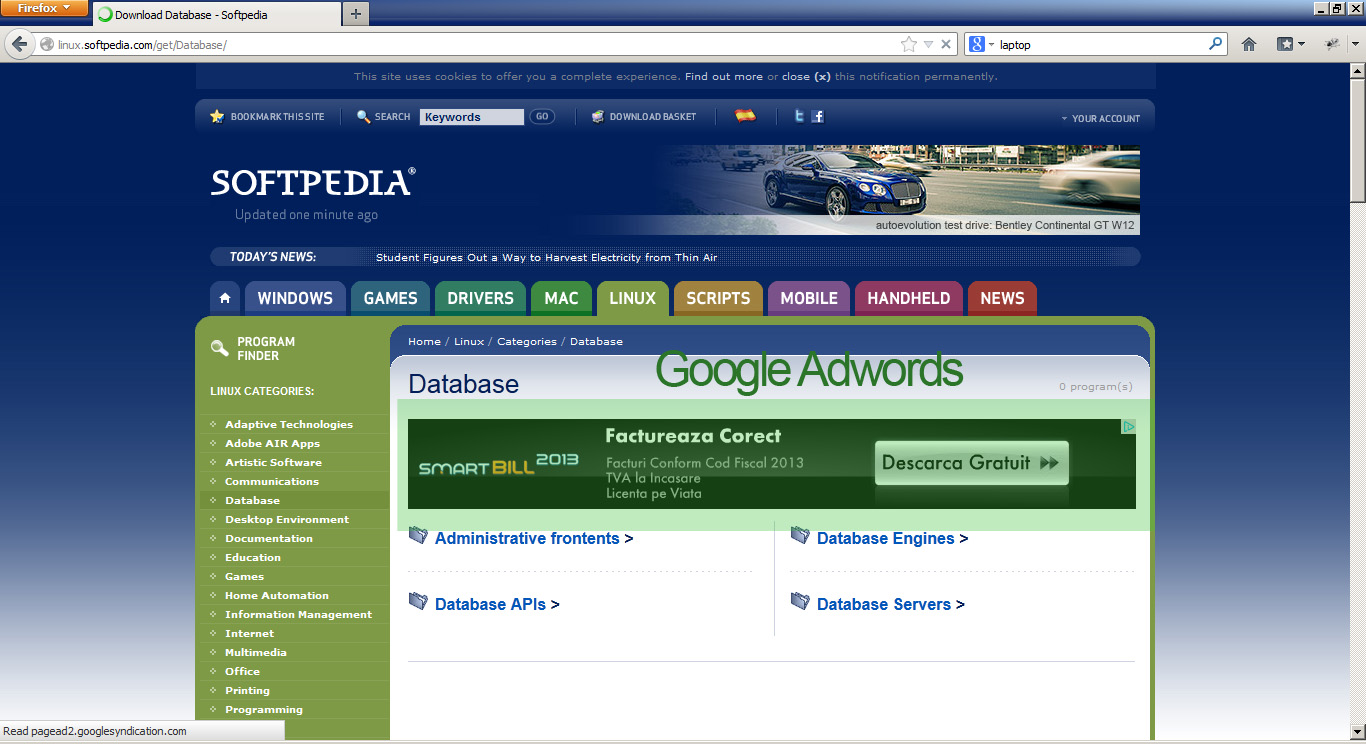Switch to the DRIVERS tab

click(x=480, y=298)
